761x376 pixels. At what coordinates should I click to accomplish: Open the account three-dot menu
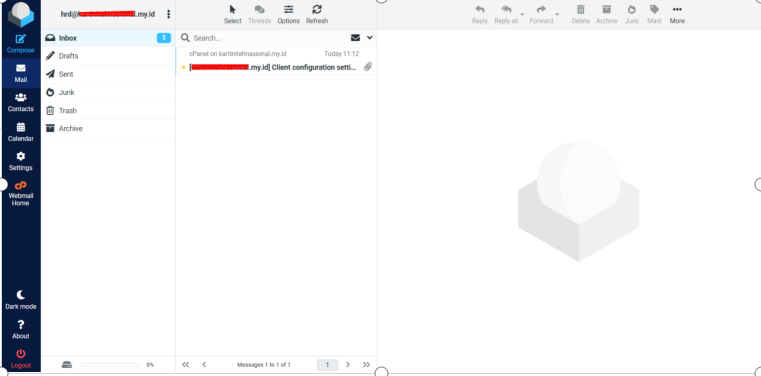coord(168,14)
